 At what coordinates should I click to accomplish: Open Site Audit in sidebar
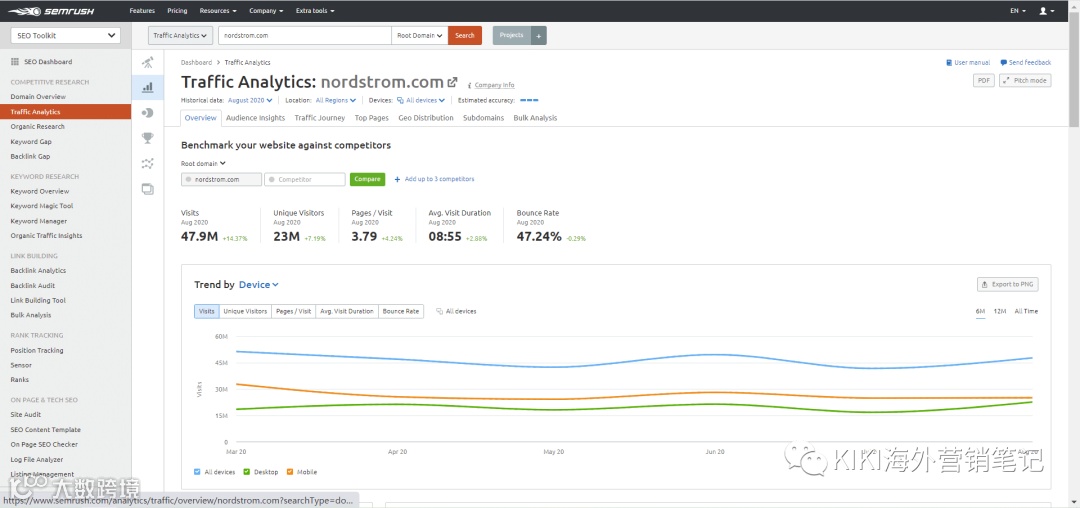pos(25,415)
